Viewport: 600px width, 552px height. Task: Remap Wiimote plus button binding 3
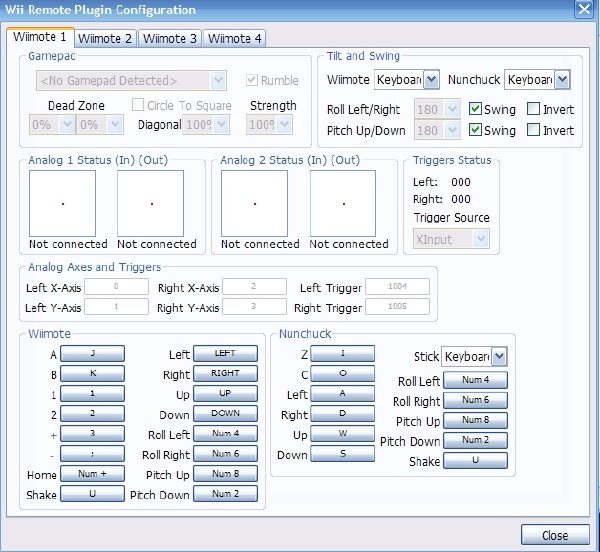click(92, 433)
